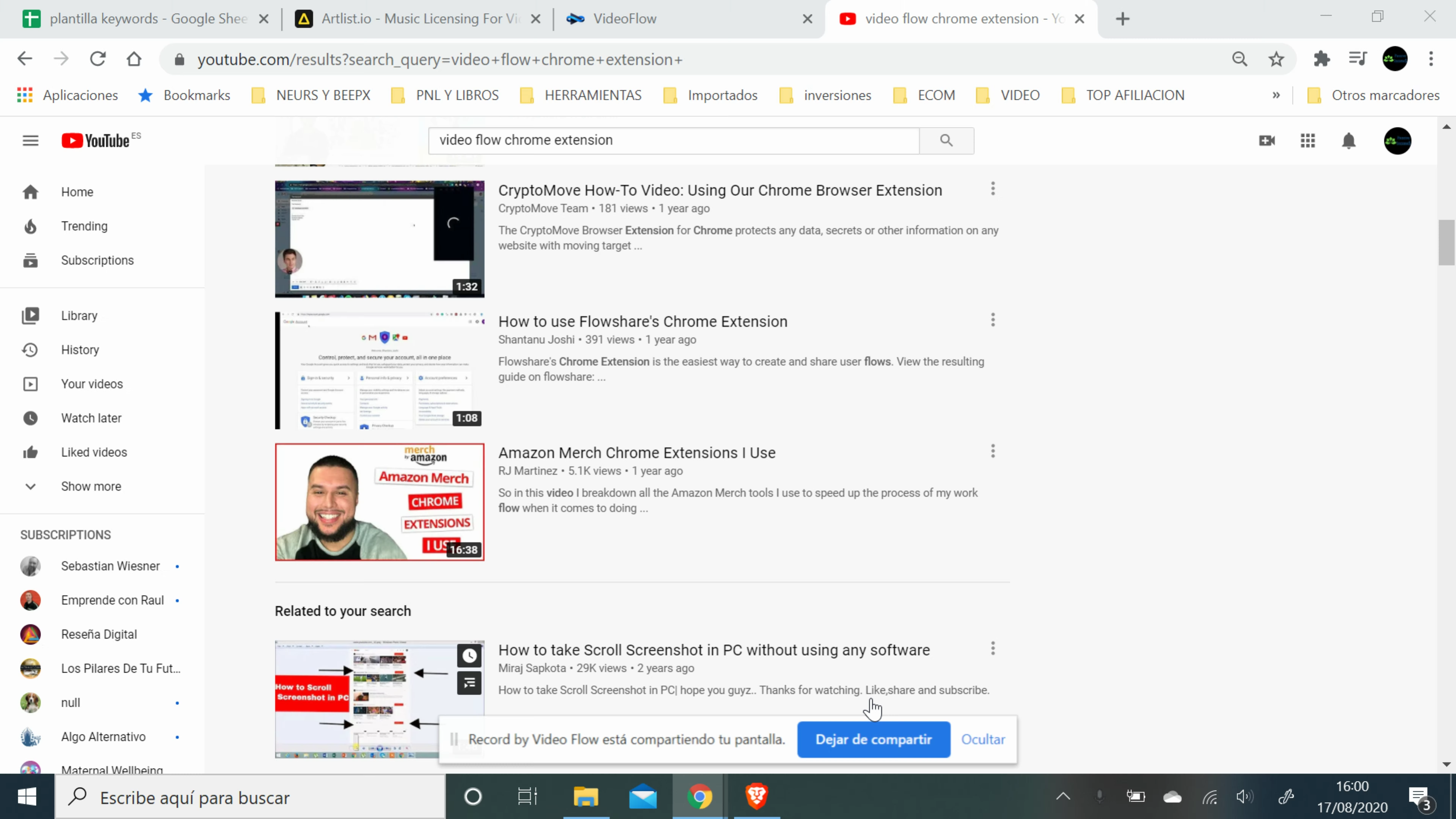Open the YouTube account avatar menu

tap(1397, 141)
